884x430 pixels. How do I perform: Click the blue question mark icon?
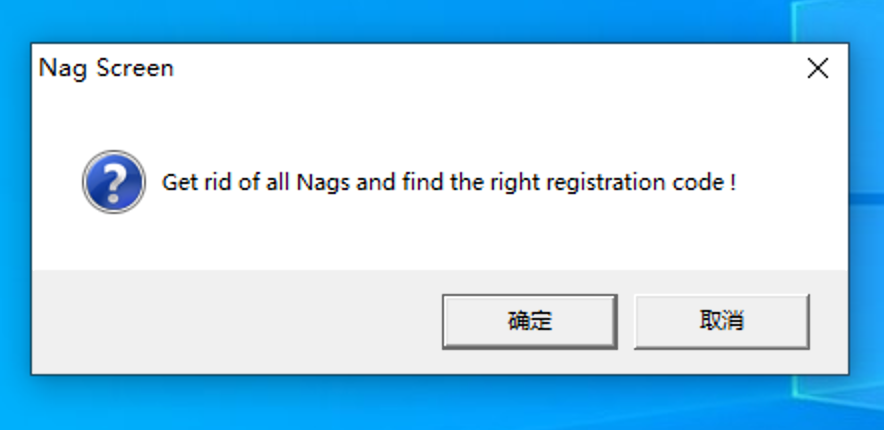114,182
